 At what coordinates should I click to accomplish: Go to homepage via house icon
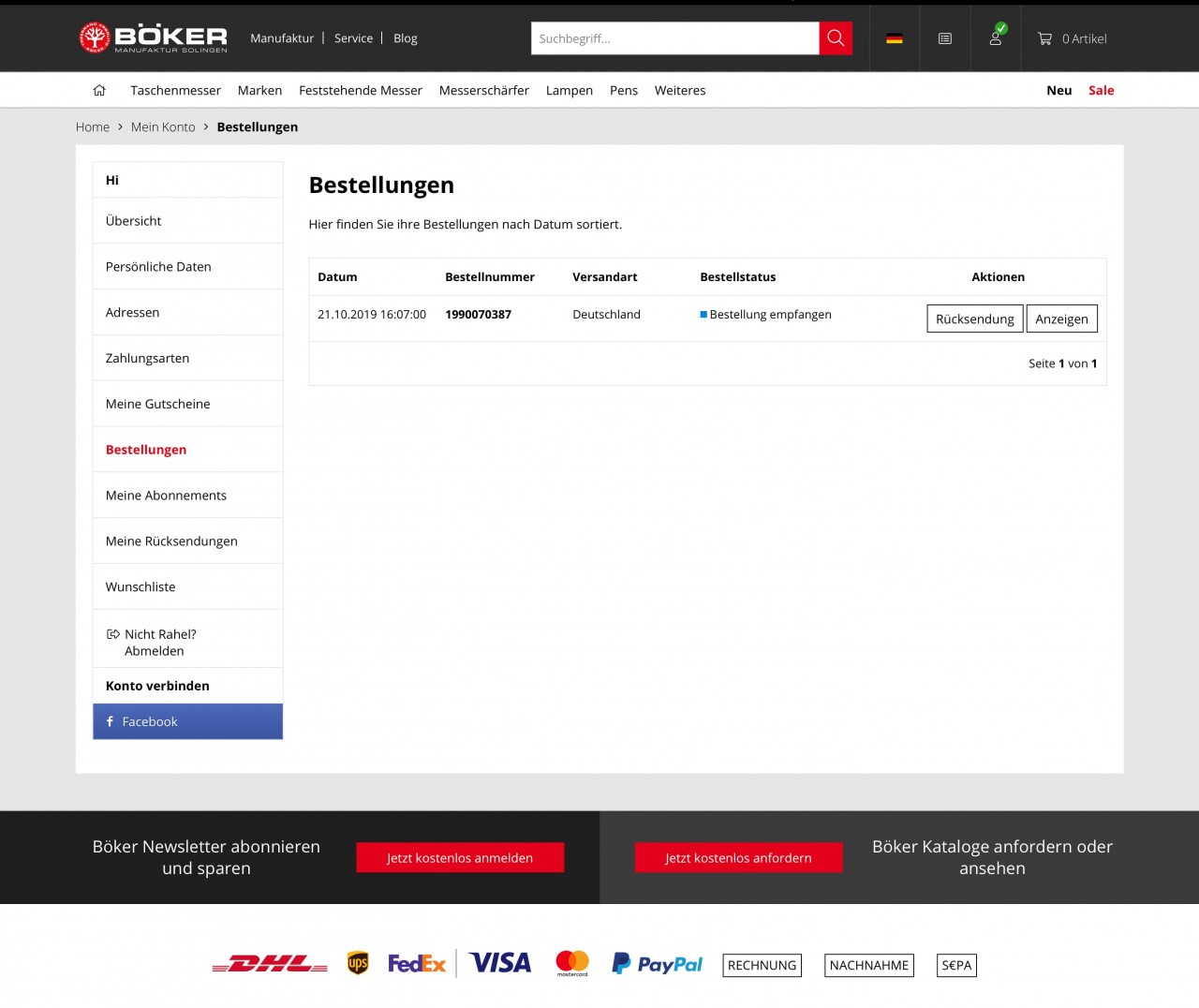click(x=99, y=91)
